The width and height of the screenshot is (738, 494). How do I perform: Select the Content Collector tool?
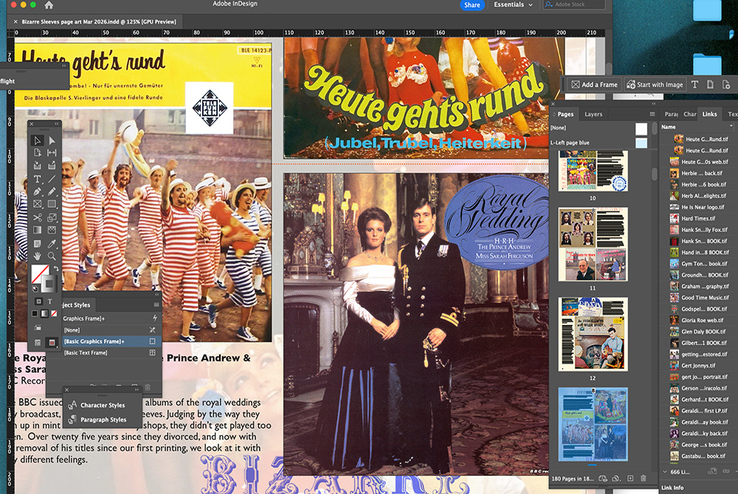pyautogui.click(x=37, y=166)
